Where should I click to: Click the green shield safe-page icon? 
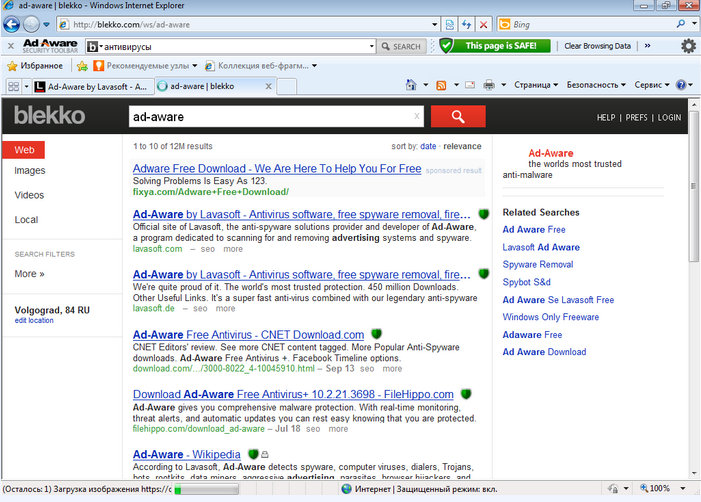click(x=446, y=46)
